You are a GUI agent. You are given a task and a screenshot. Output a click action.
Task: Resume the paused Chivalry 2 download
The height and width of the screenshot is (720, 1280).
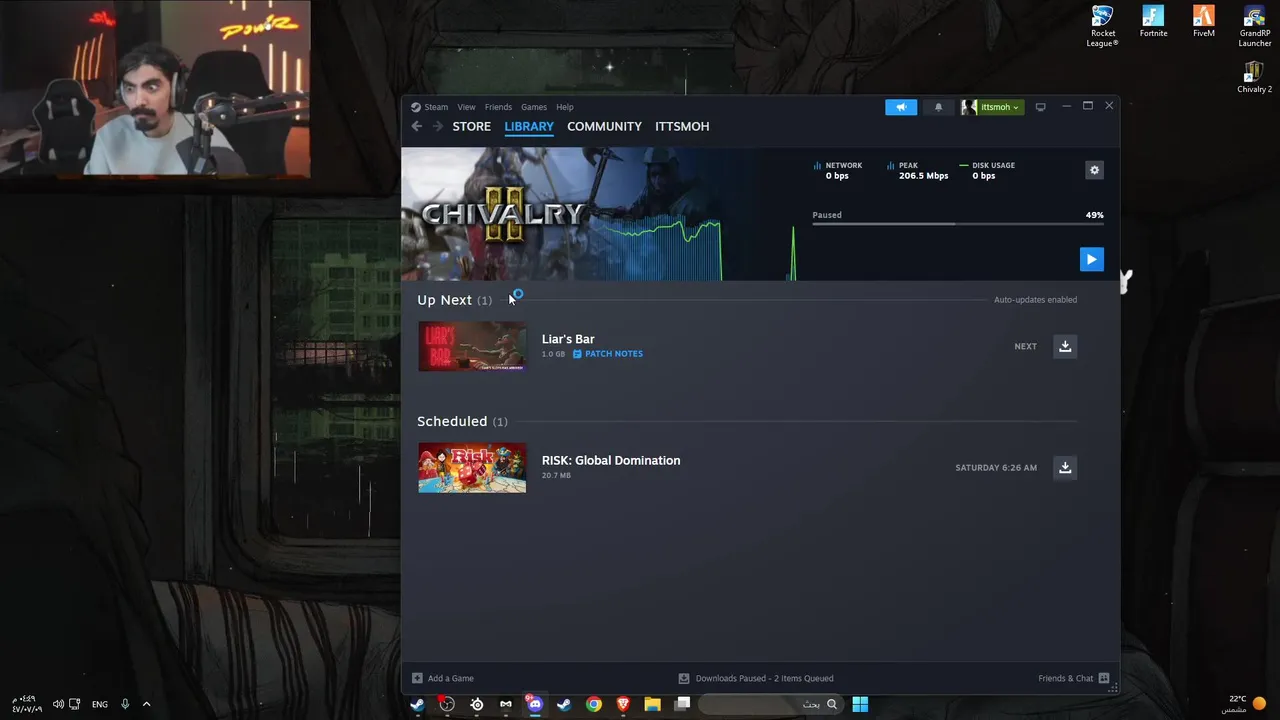1091,259
